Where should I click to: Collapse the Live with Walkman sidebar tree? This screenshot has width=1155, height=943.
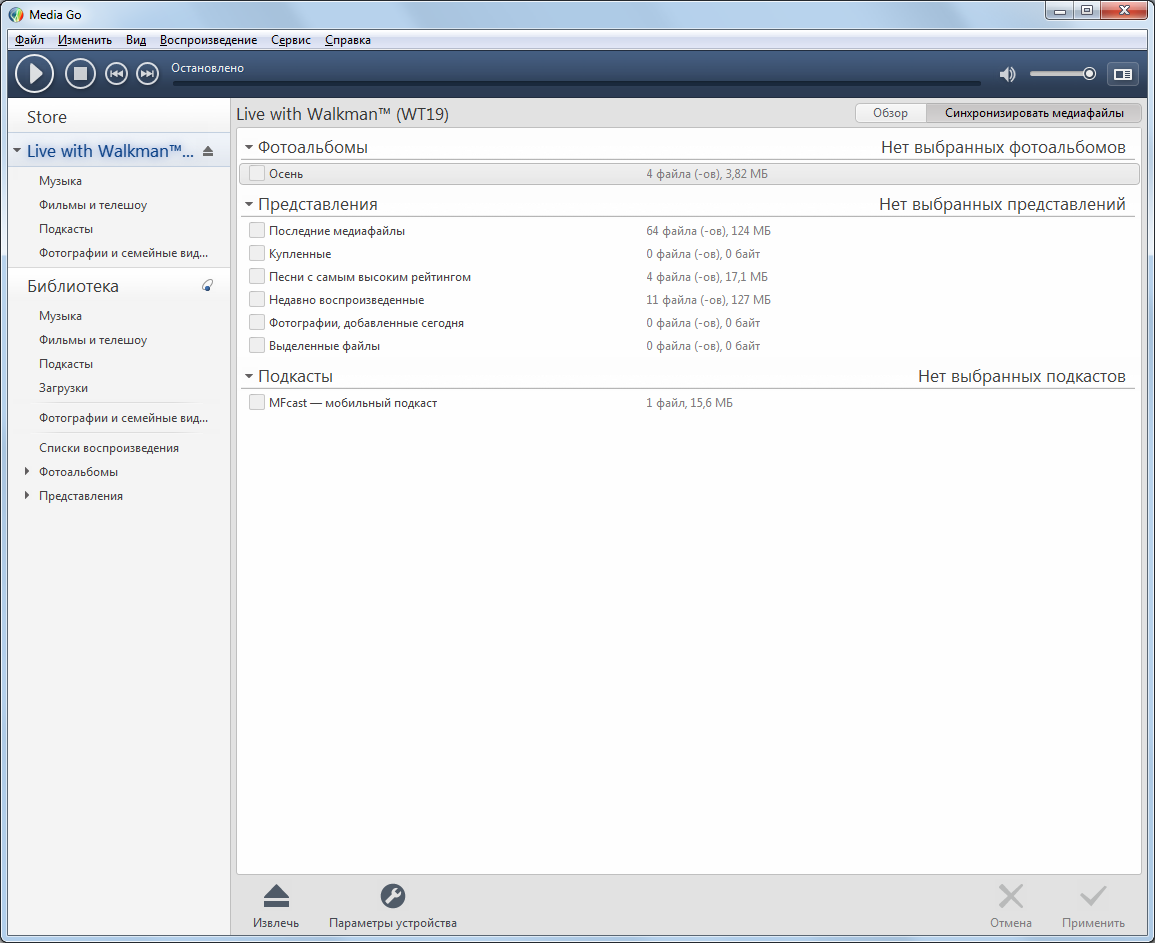17,151
